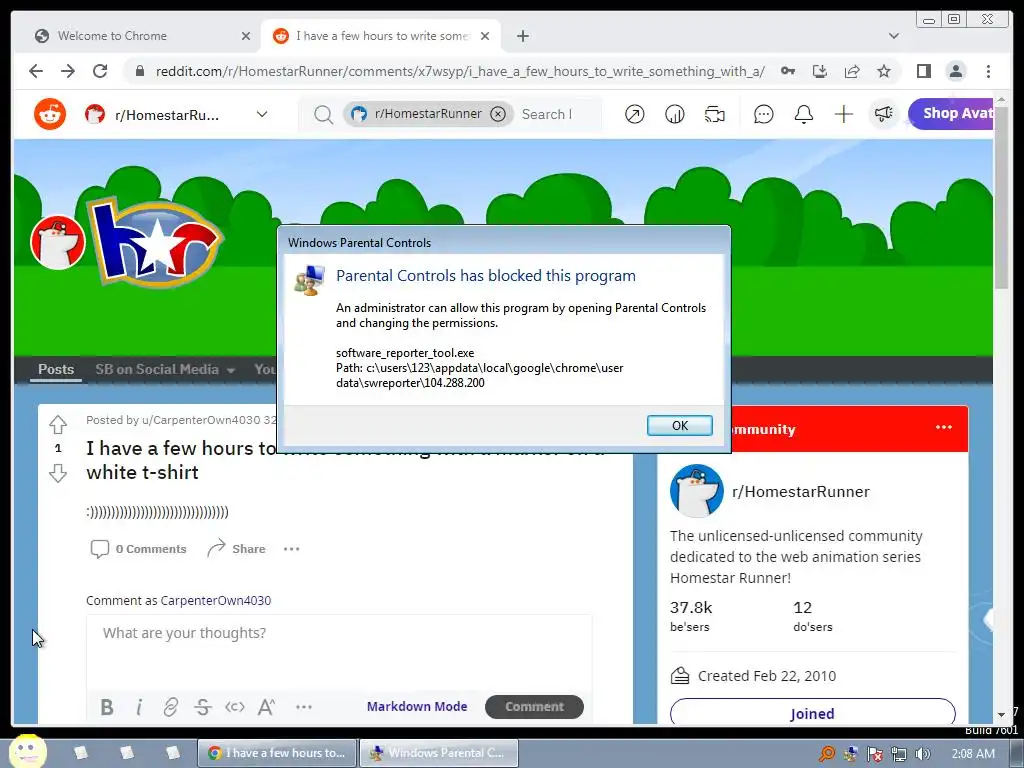Share this page from the address bar
The width and height of the screenshot is (1024, 768).
click(x=852, y=71)
